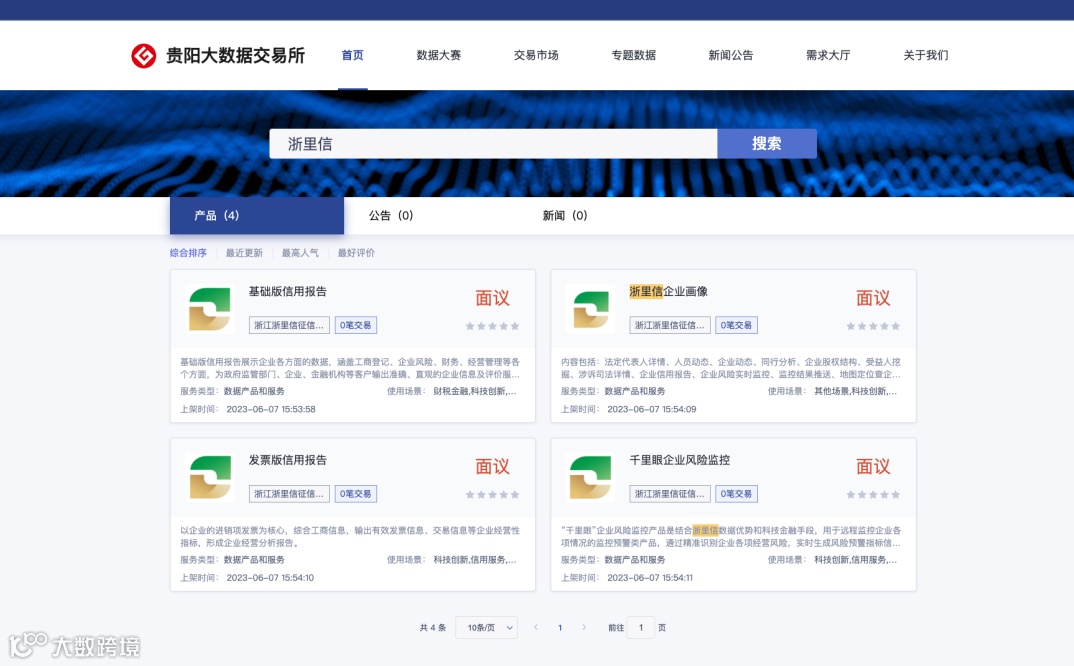Sort results by 综合排序
This screenshot has height=666, width=1074.
coord(188,253)
